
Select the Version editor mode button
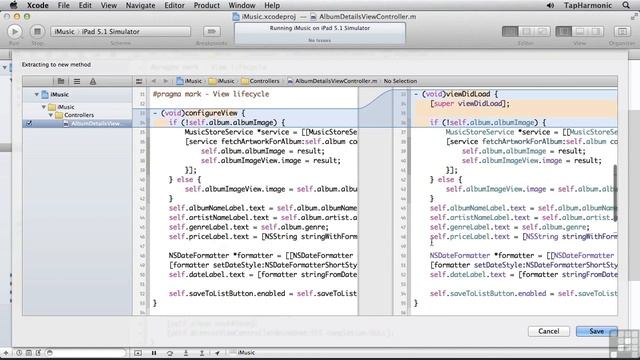click(542, 31)
